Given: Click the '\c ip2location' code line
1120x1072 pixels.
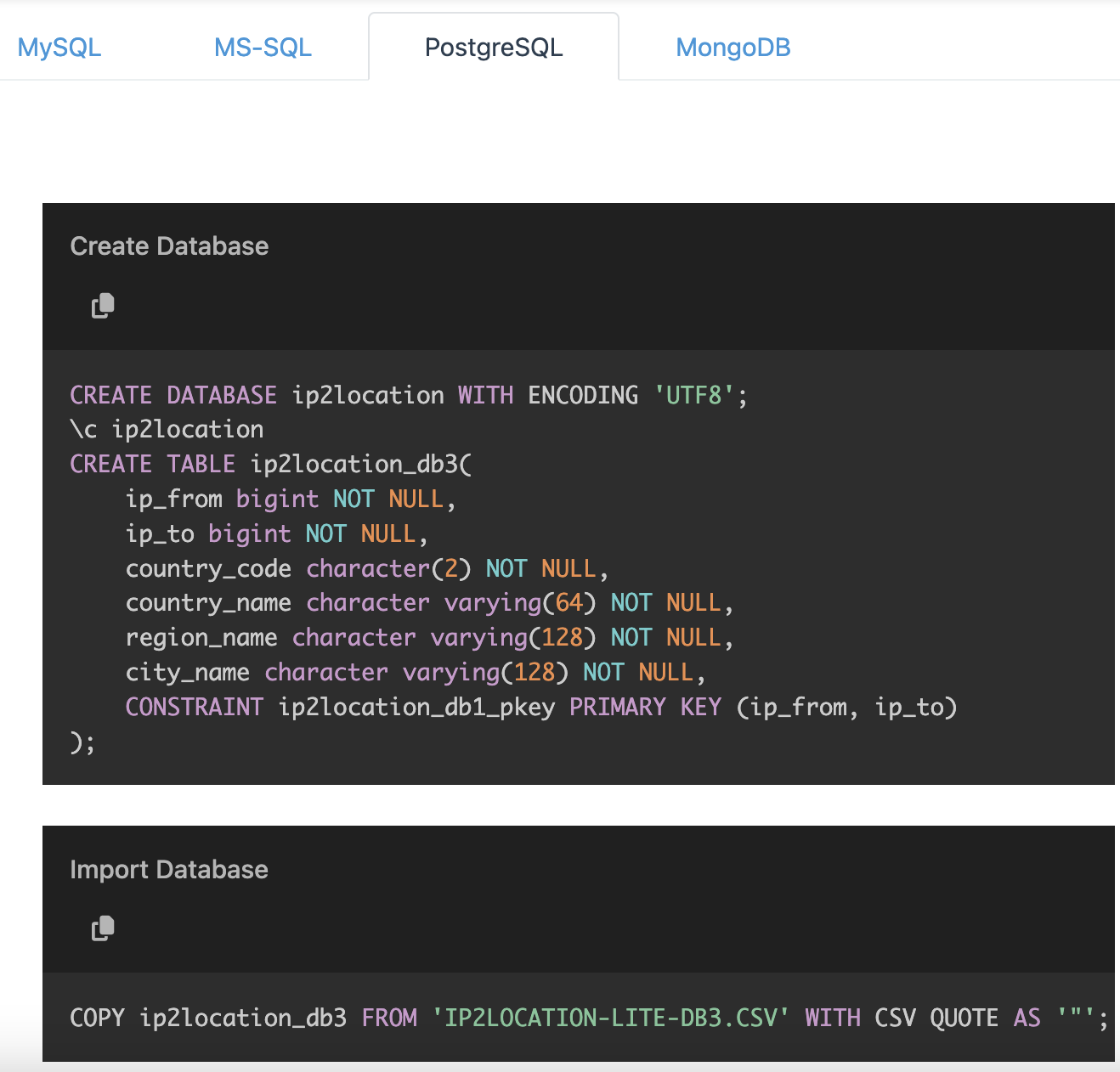Looking at the screenshot, I should click(x=167, y=430).
